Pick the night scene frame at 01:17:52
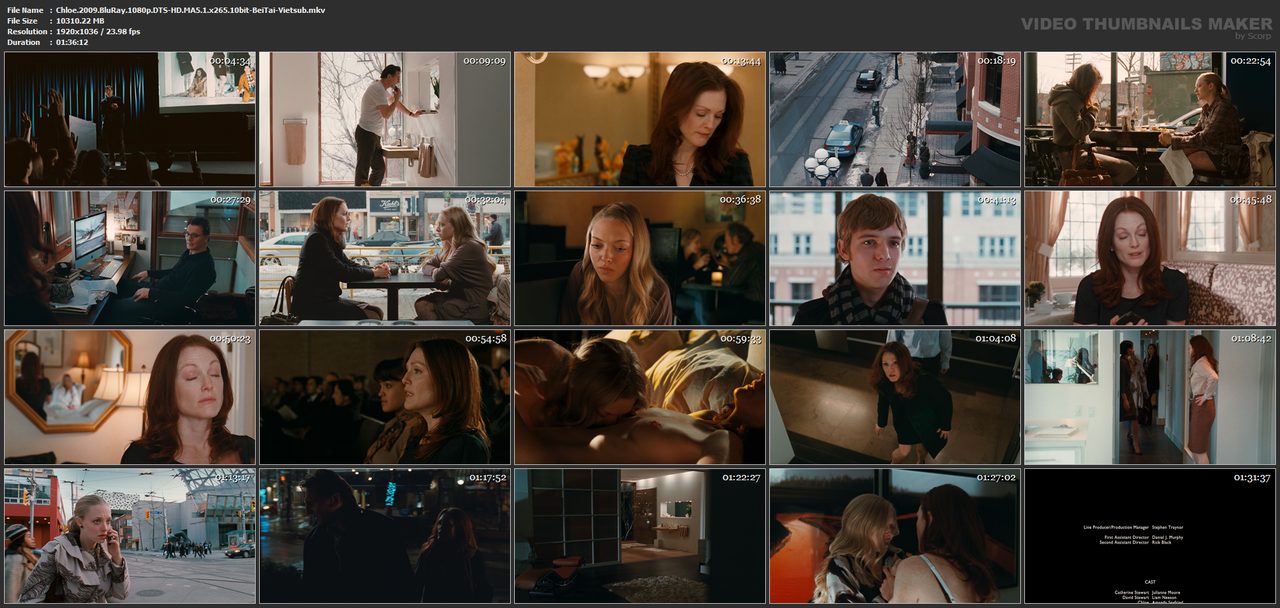The image size is (1280, 608). click(385, 536)
